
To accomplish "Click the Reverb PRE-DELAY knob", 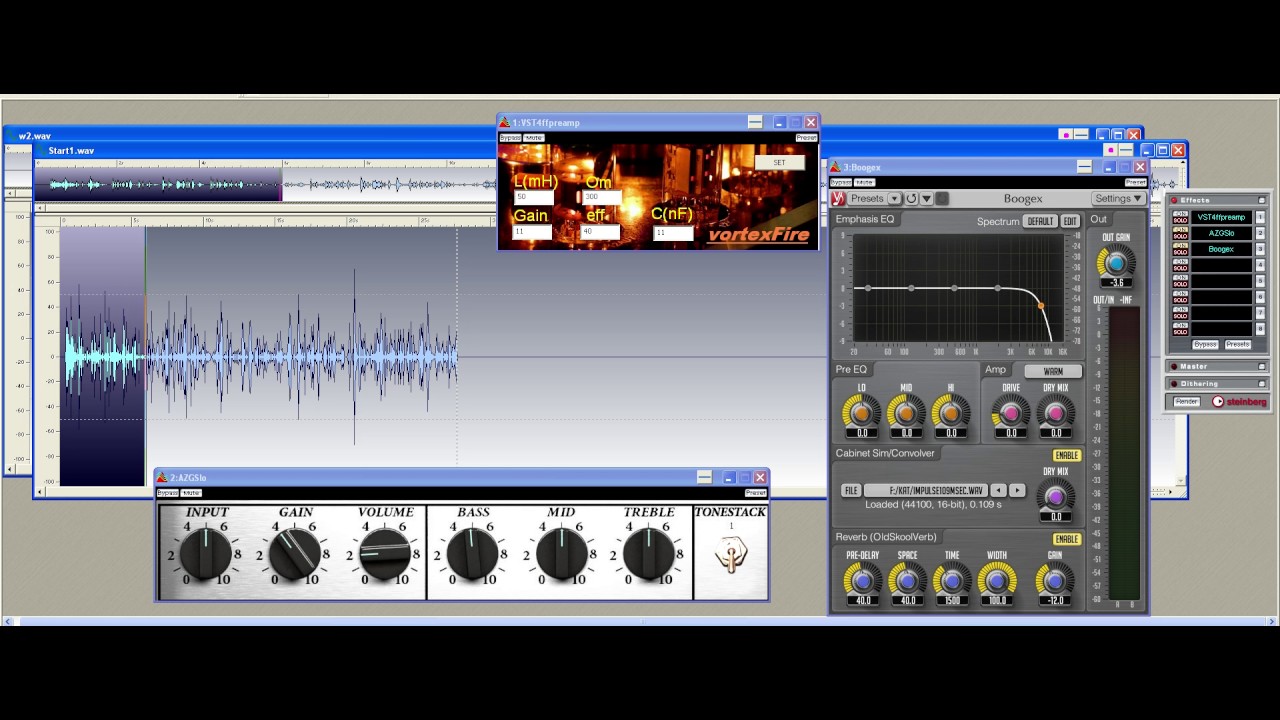I will (x=862, y=579).
